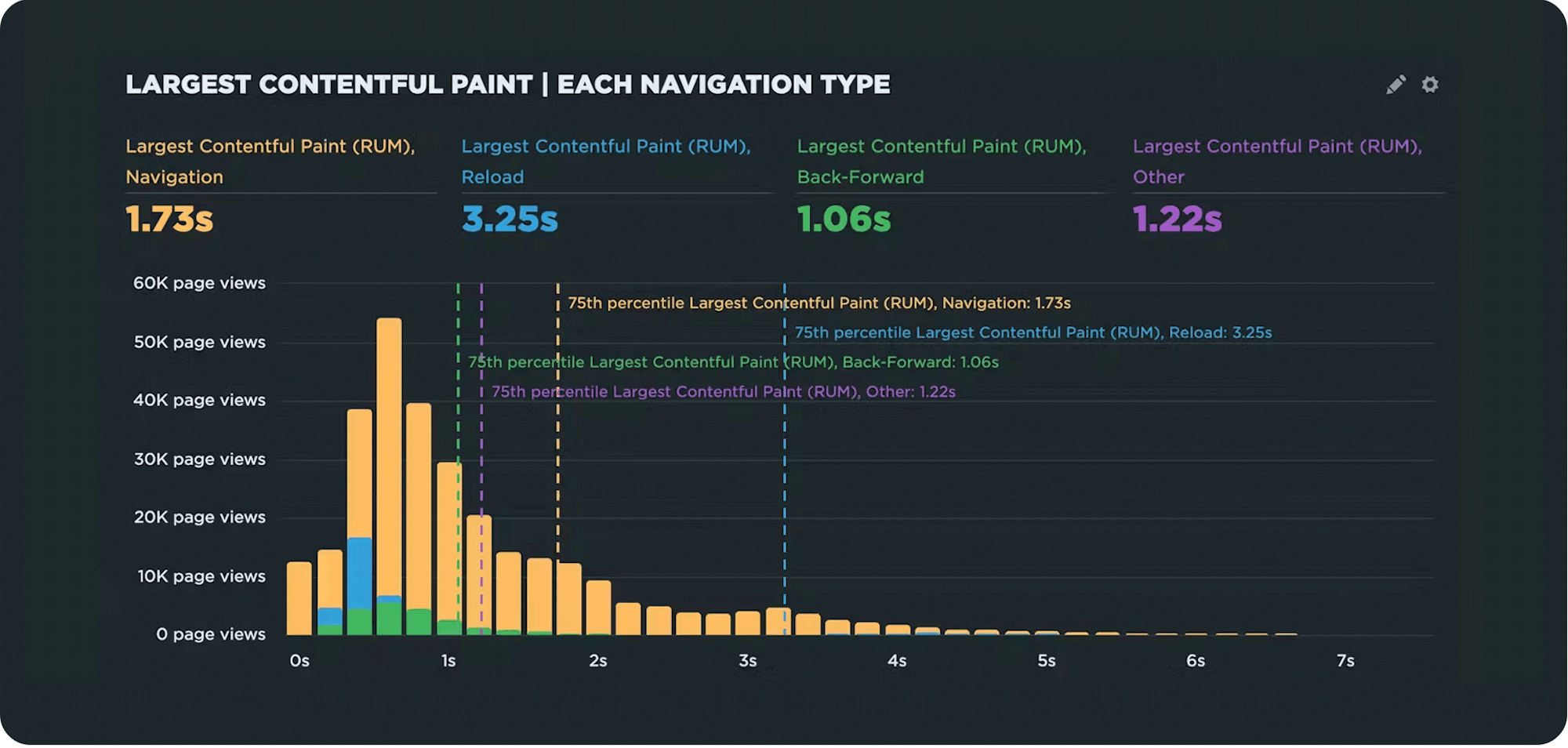This screenshot has width=1568, height=748.
Task: Click the pencil edit chart icon
Action: point(1396,85)
